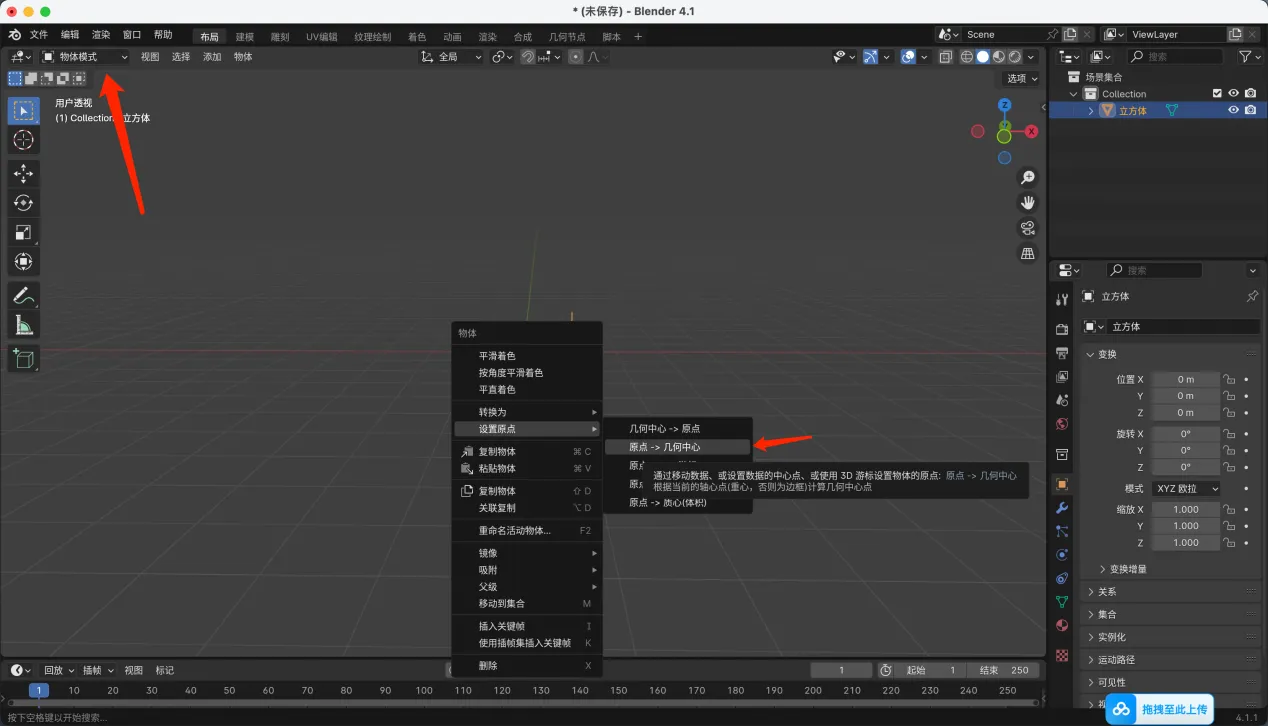Click the 3D cursor tool icon

24,140
